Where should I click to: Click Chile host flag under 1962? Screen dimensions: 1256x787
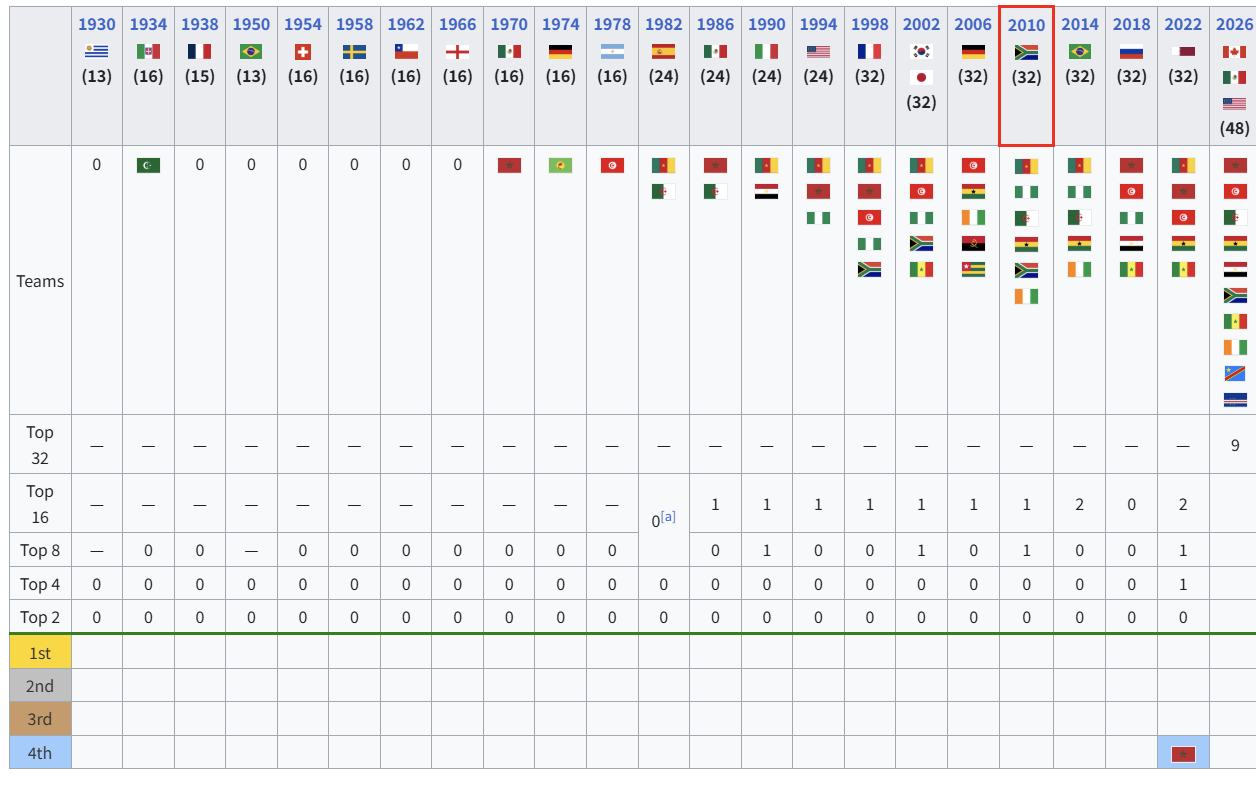click(x=406, y=51)
